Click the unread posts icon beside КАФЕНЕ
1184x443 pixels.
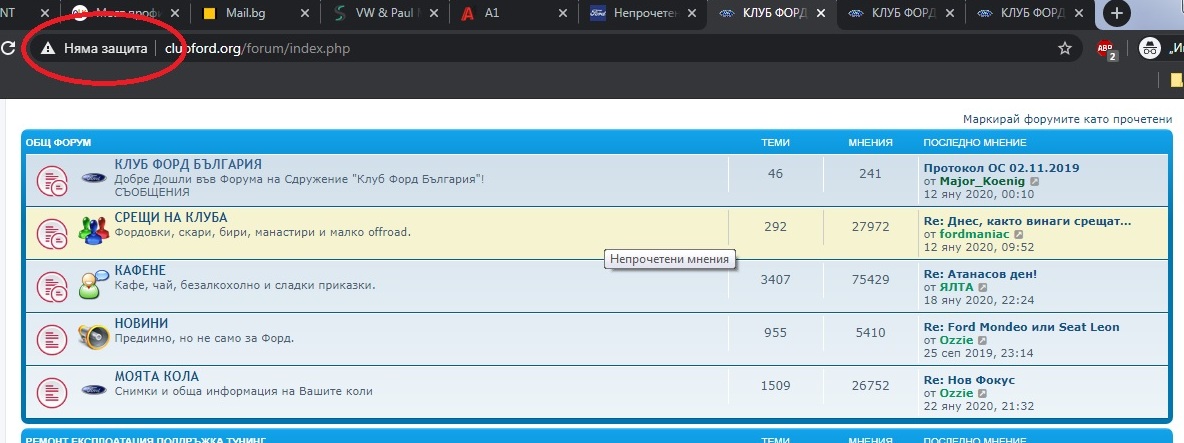point(52,285)
